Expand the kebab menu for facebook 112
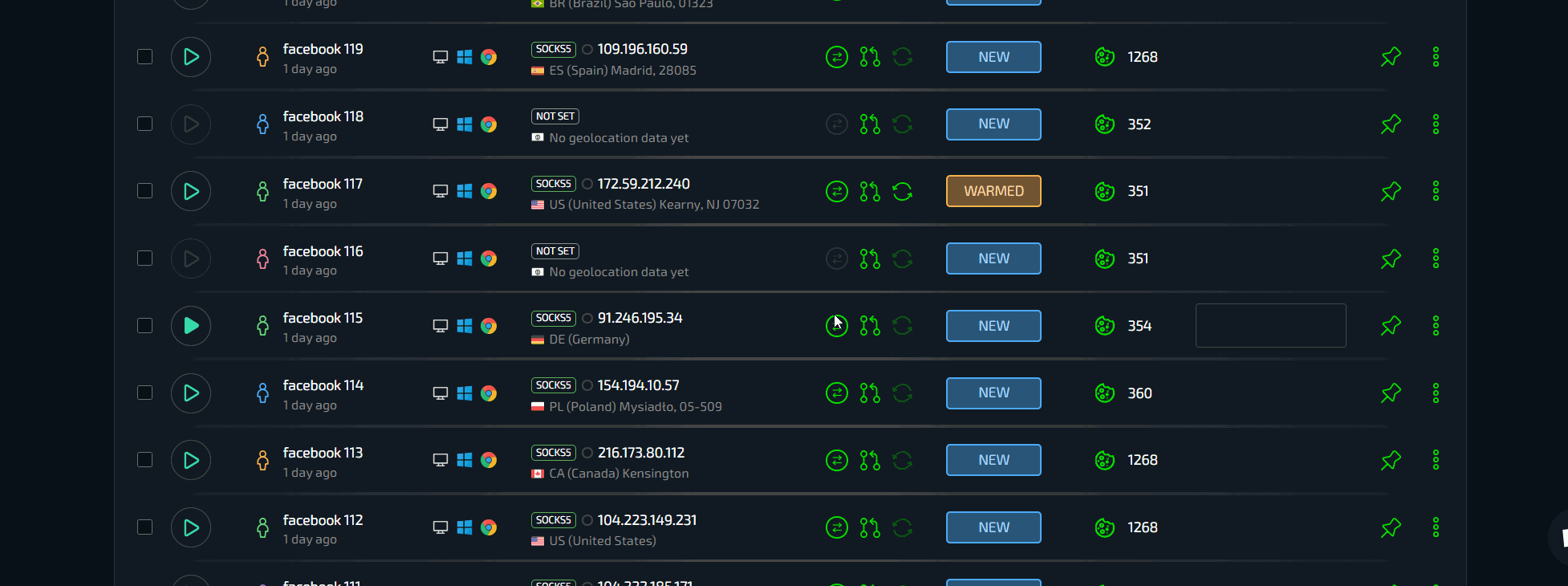 click(1436, 527)
